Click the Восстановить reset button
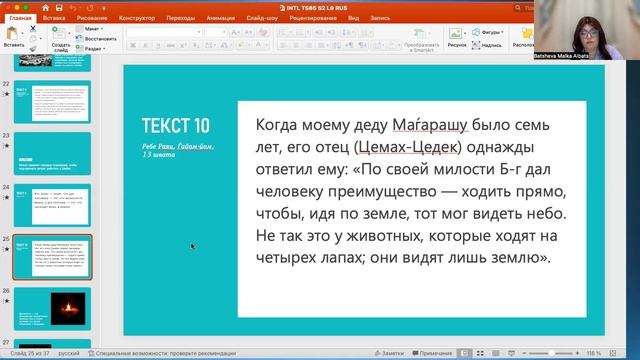 tap(96, 39)
